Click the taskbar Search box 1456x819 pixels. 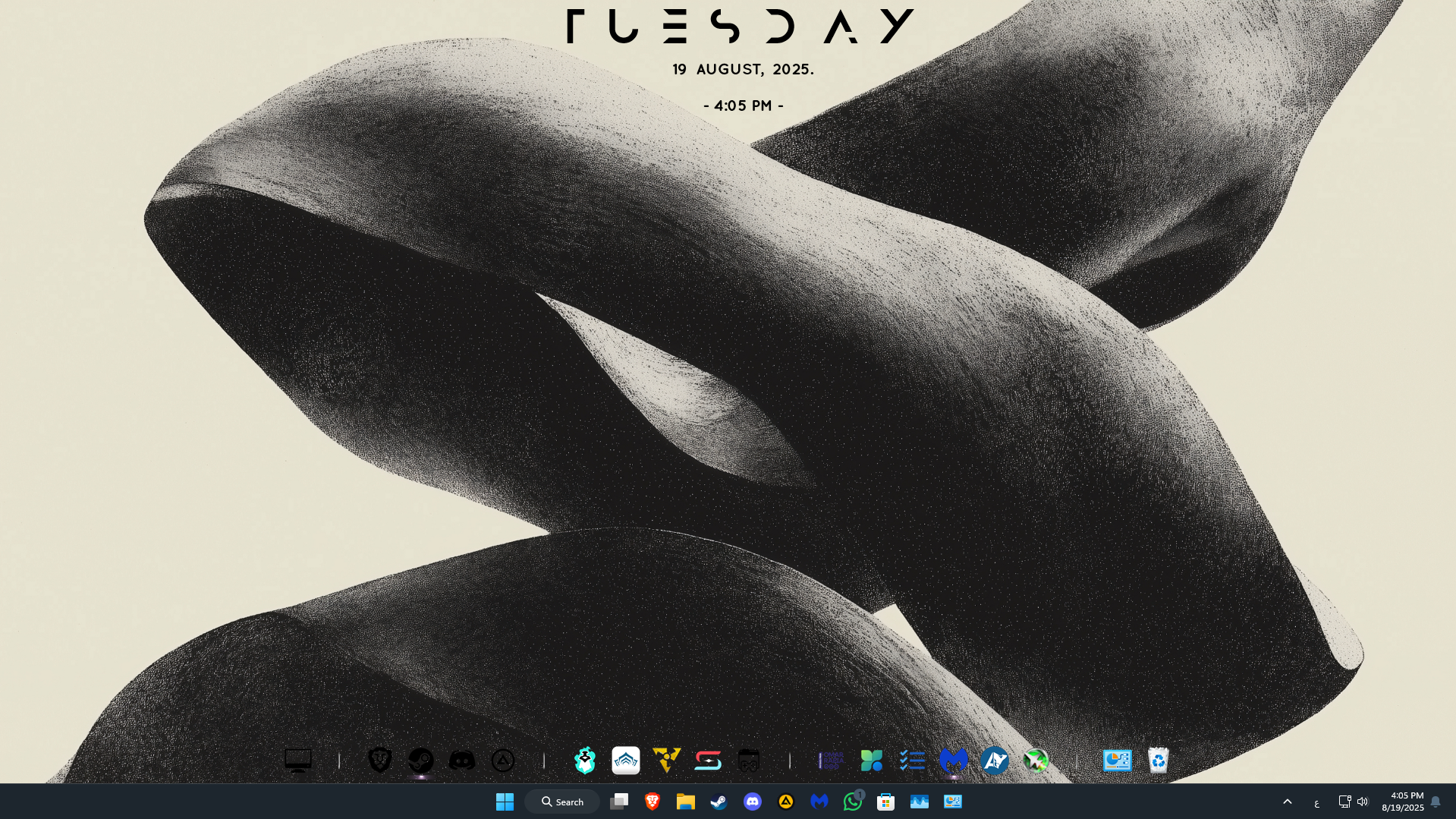click(562, 802)
